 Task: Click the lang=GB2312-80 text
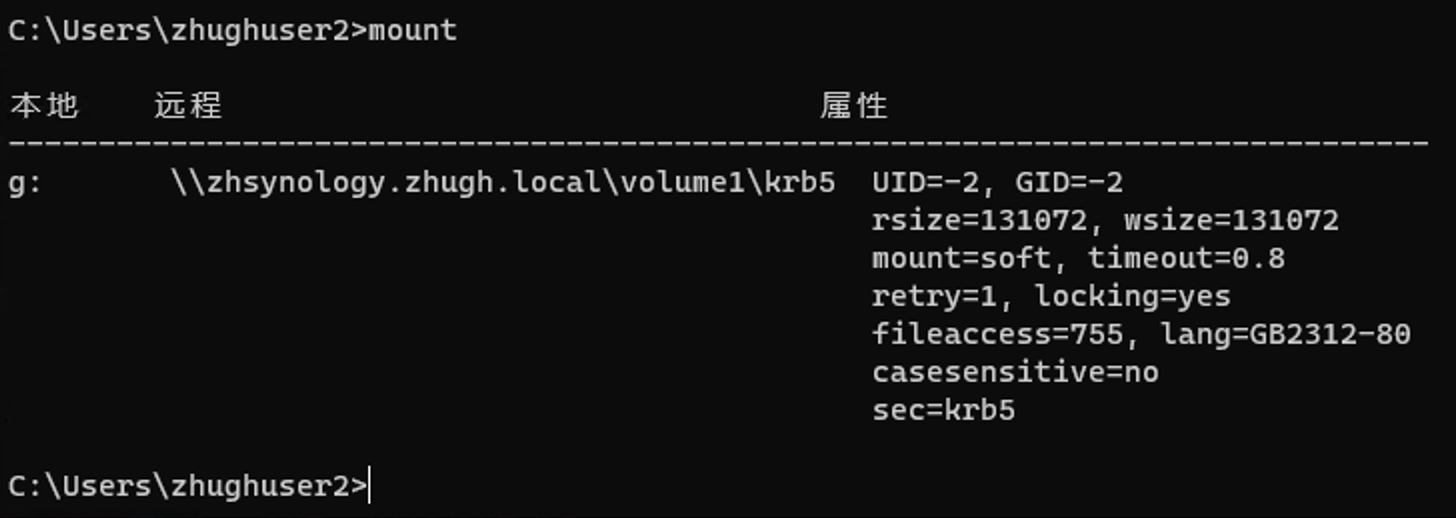point(1285,335)
